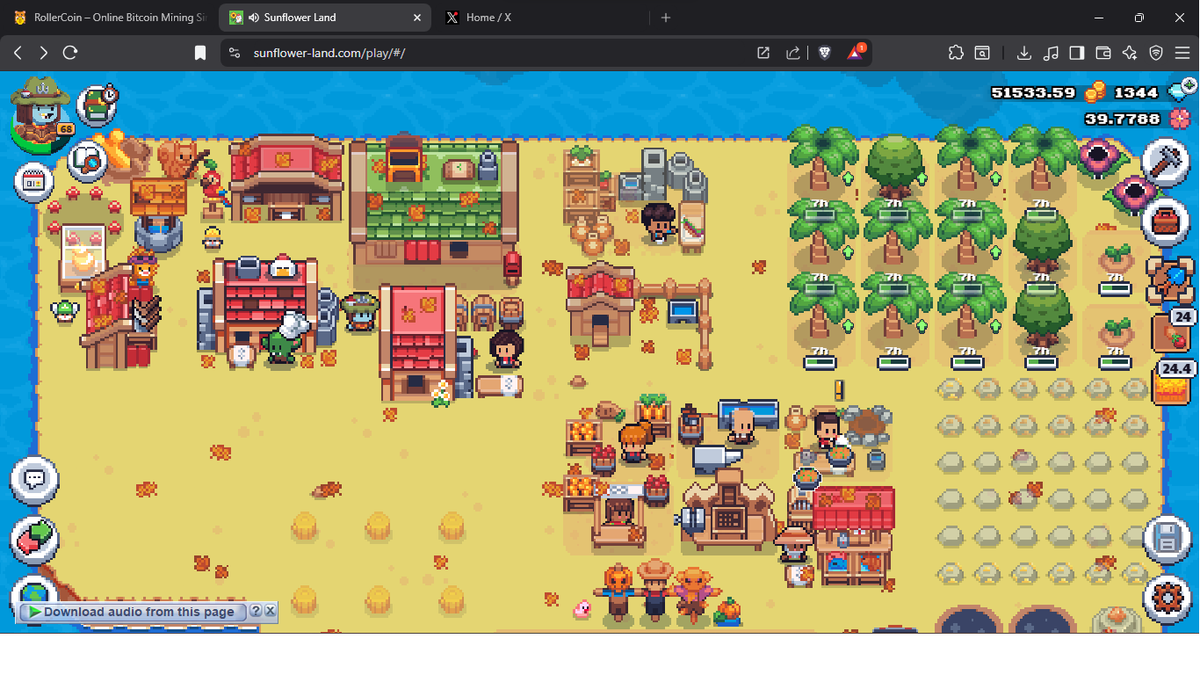Open the browser hamburger menu

tap(1182, 53)
